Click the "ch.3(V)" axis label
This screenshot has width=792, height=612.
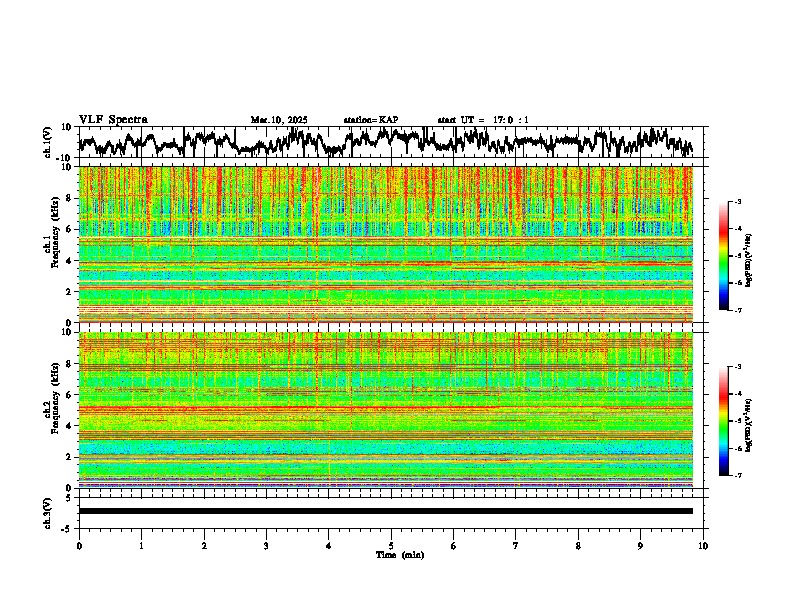[48, 513]
